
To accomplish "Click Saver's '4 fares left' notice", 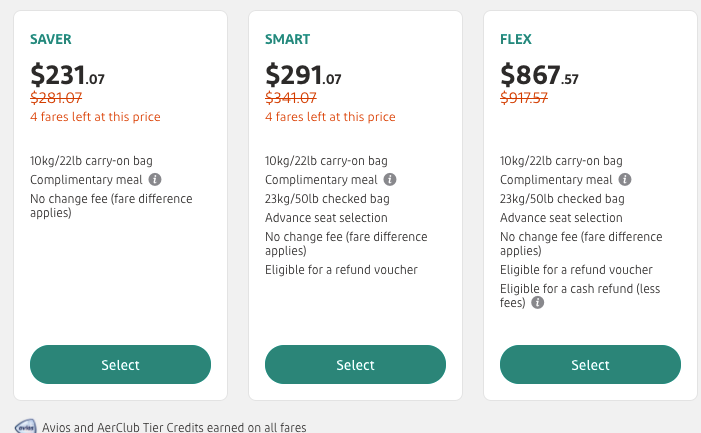I will pyautogui.click(x=96, y=117).
